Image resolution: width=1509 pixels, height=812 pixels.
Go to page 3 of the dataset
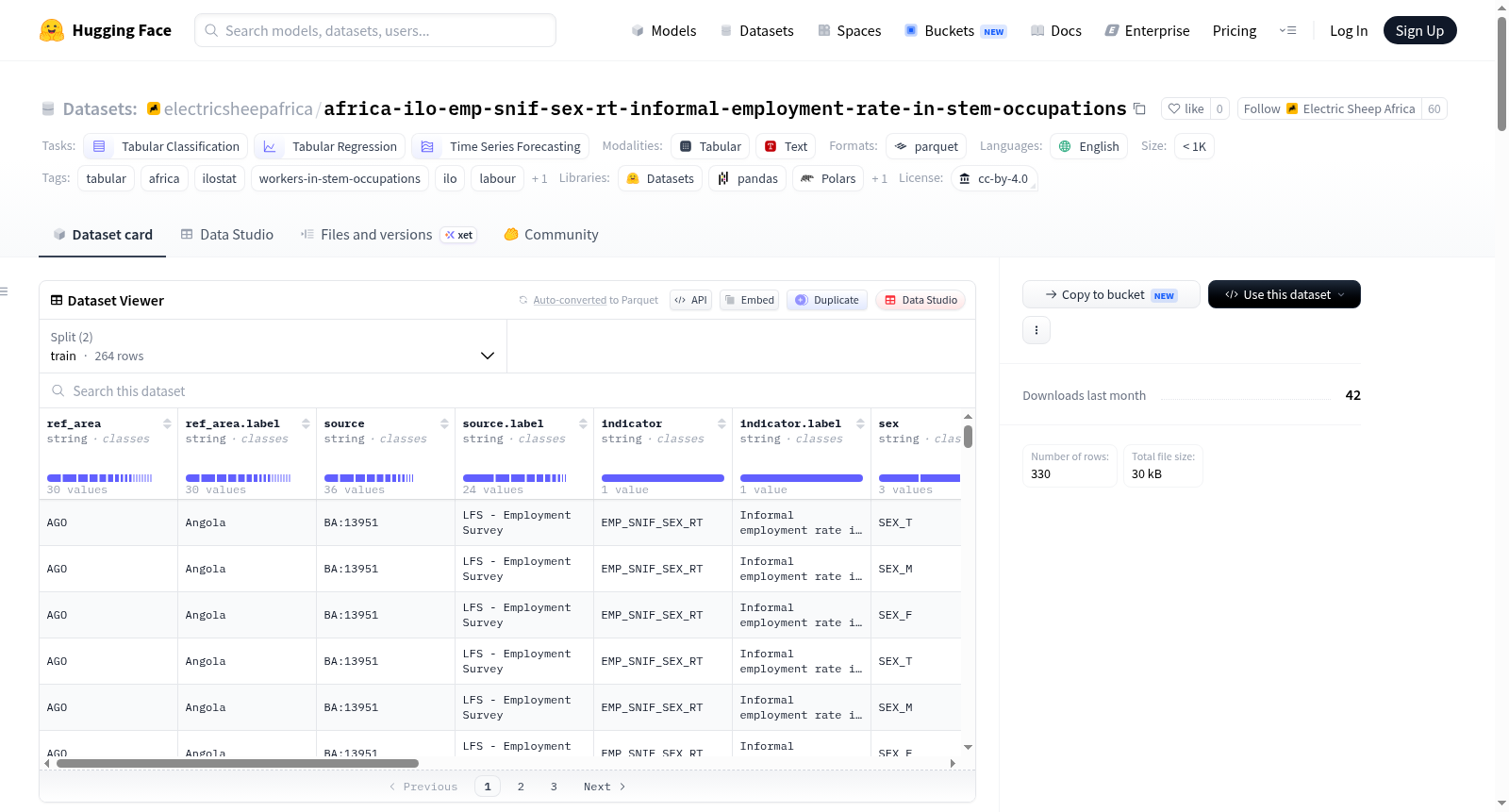(554, 787)
